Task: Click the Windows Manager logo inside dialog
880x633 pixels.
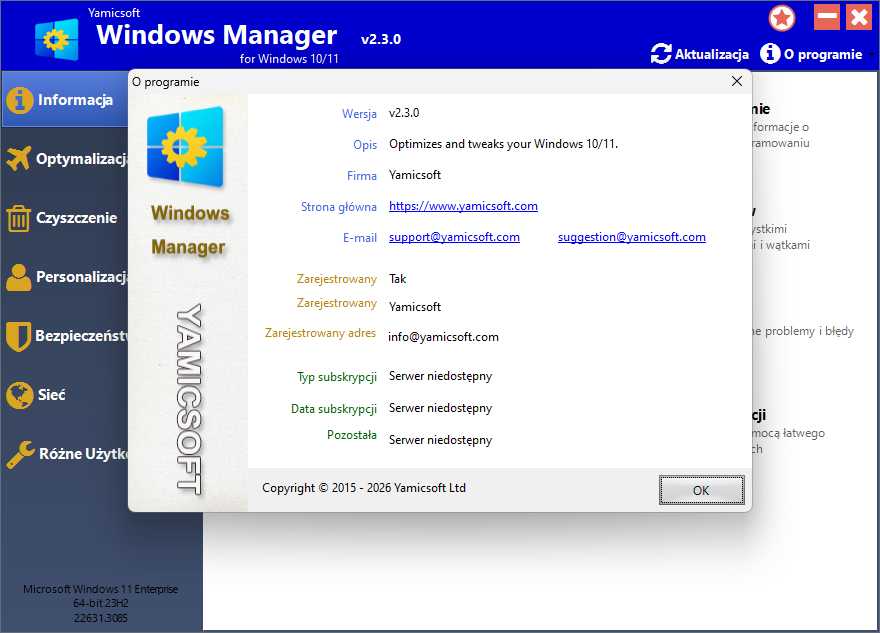Action: pos(185,146)
